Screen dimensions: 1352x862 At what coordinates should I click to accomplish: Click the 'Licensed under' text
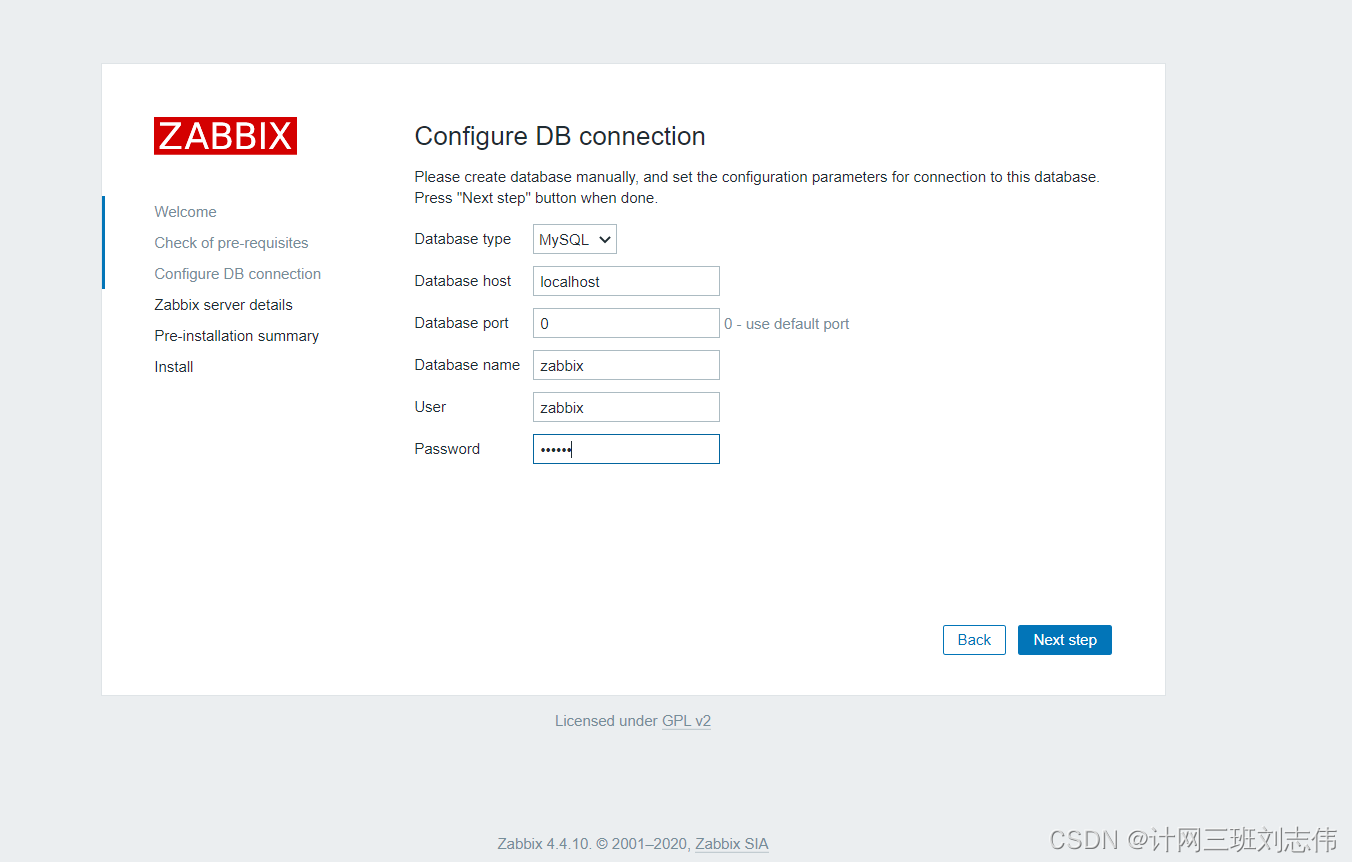(x=606, y=721)
